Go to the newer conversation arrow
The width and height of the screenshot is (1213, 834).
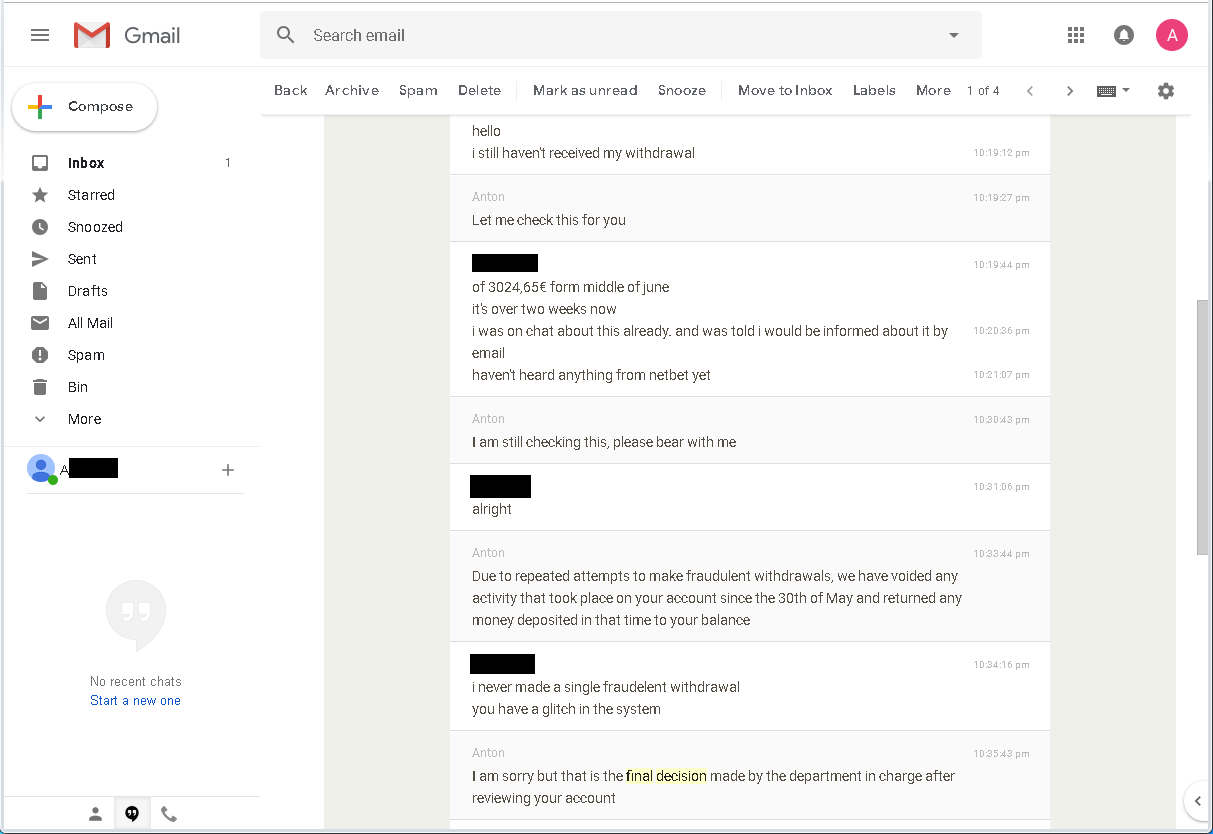(1030, 91)
